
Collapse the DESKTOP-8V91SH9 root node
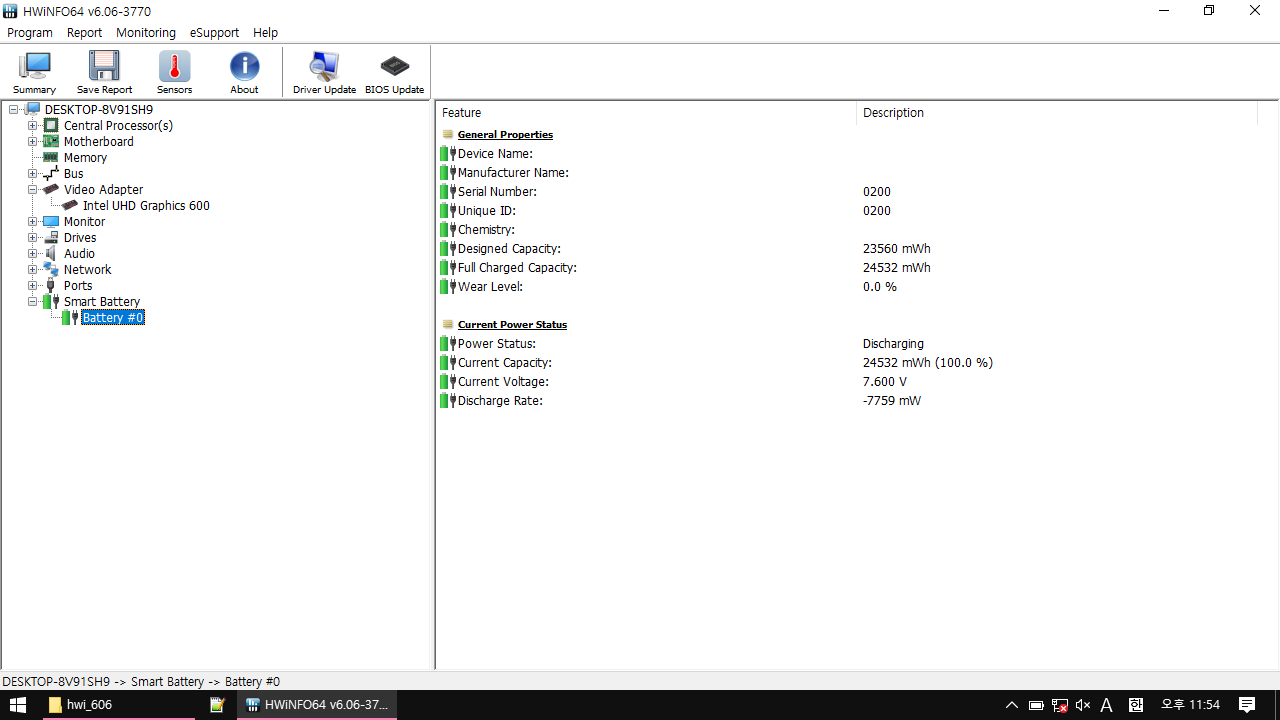coord(14,110)
